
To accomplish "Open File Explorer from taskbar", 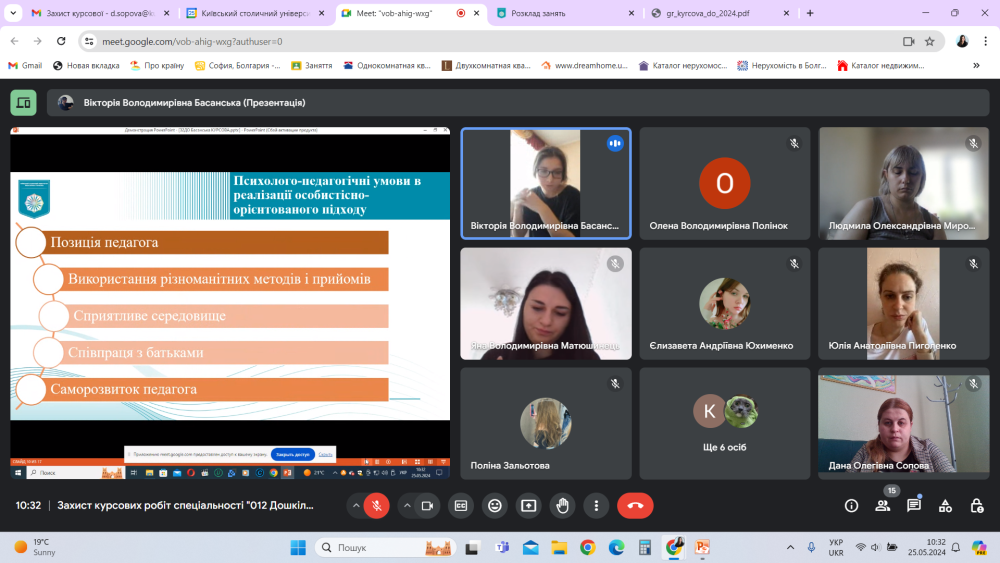I will coord(559,548).
